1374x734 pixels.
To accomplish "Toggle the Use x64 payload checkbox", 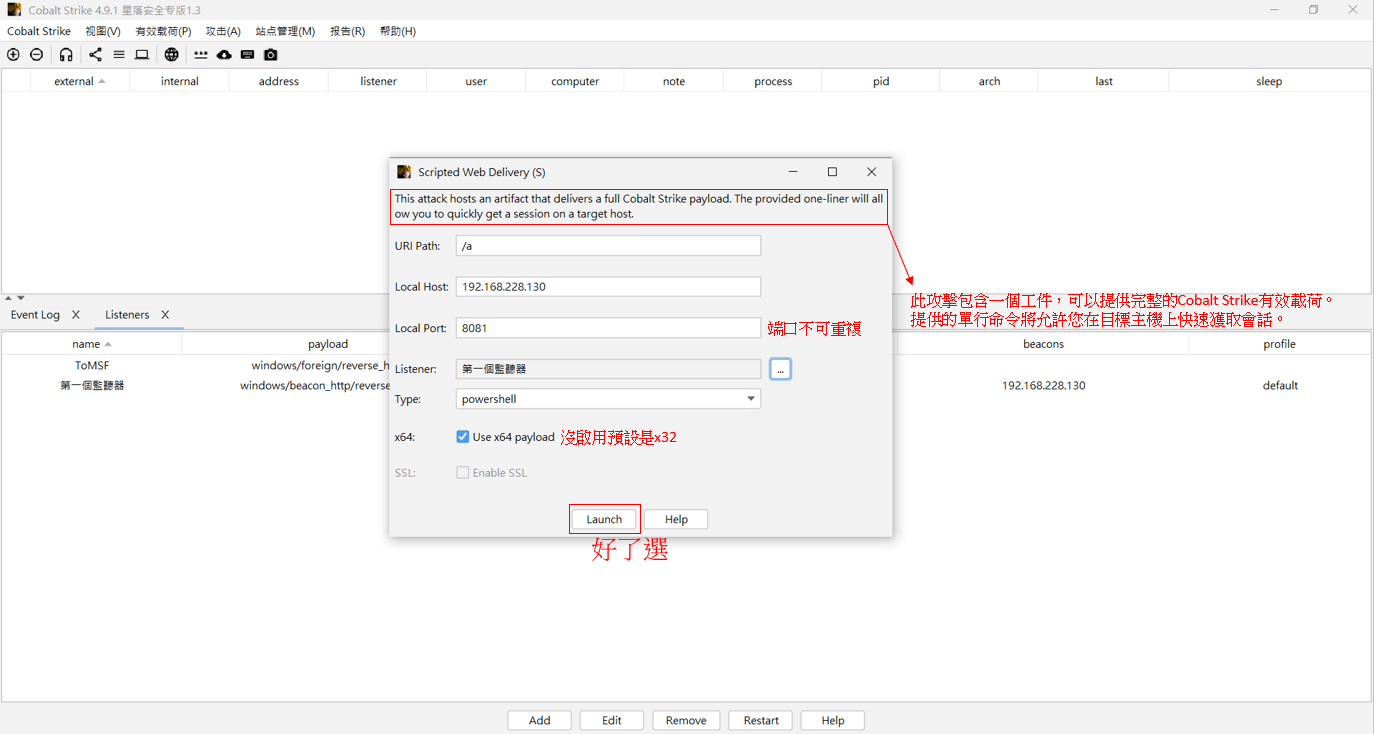I will (x=463, y=437).
